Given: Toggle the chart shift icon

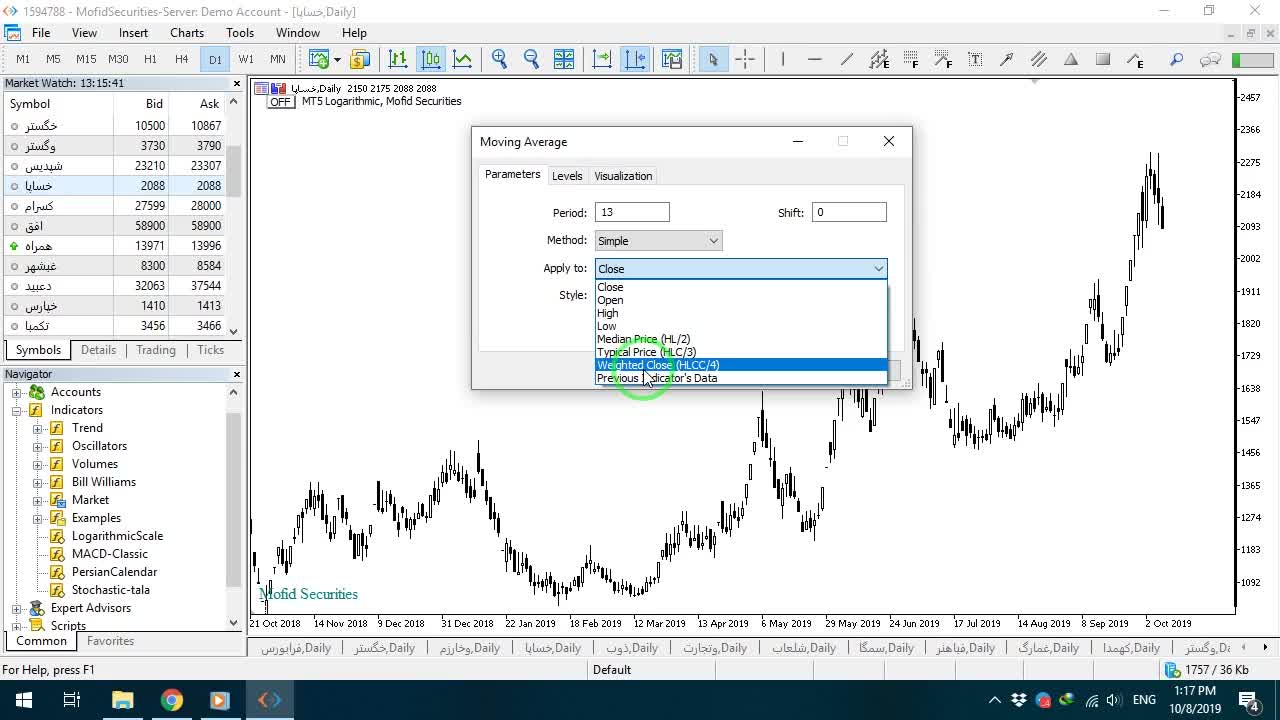Looking at the screenshot, I should tap(635, 59).
